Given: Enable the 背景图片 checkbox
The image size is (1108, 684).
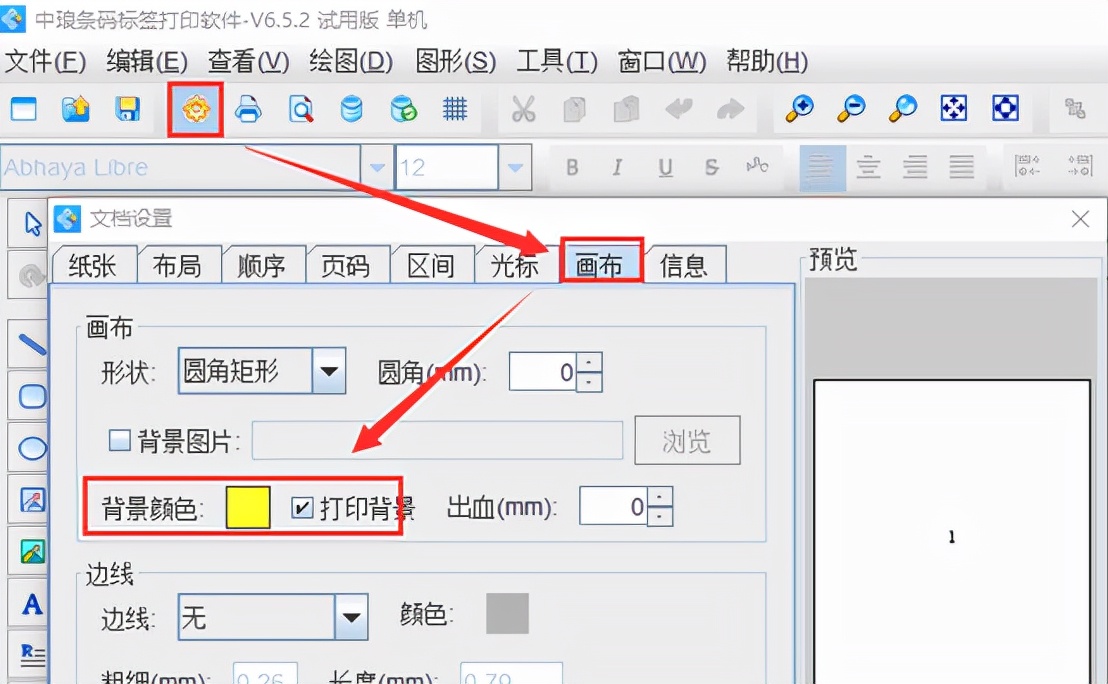Looking at the screenshot, I should tap(119, 441).
